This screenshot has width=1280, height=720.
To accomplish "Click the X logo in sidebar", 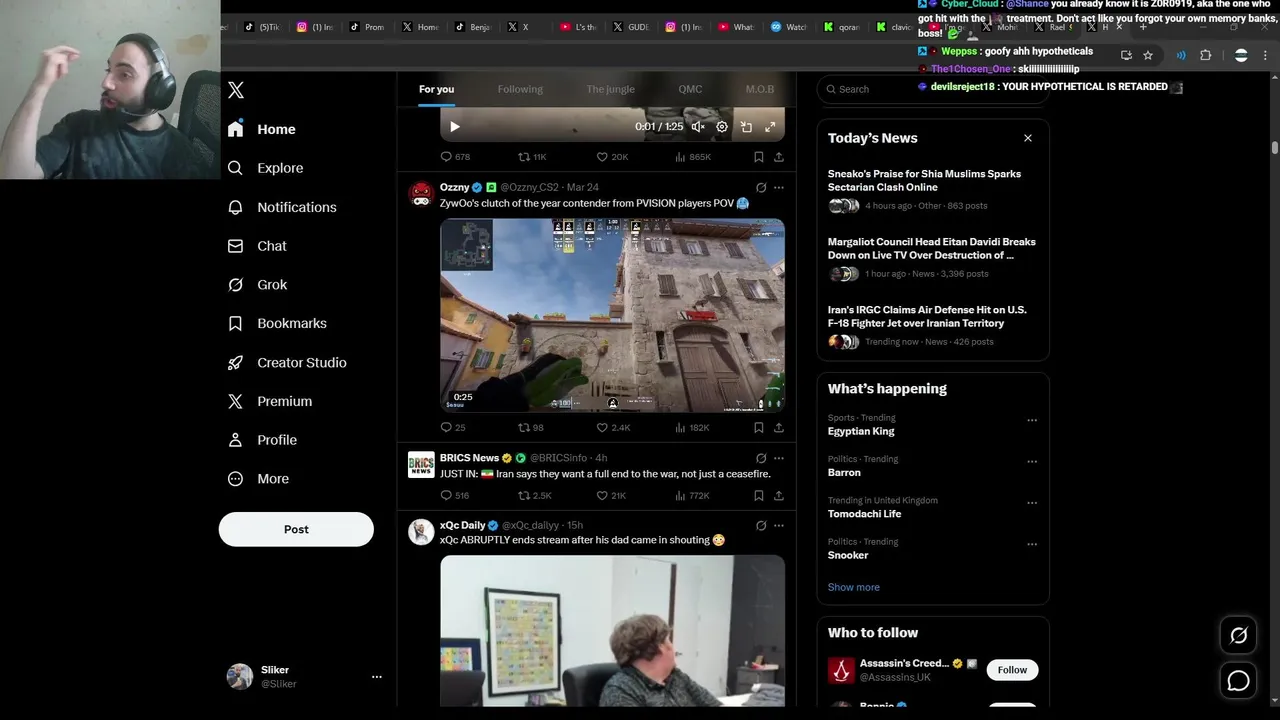I will tap(236, 90).
